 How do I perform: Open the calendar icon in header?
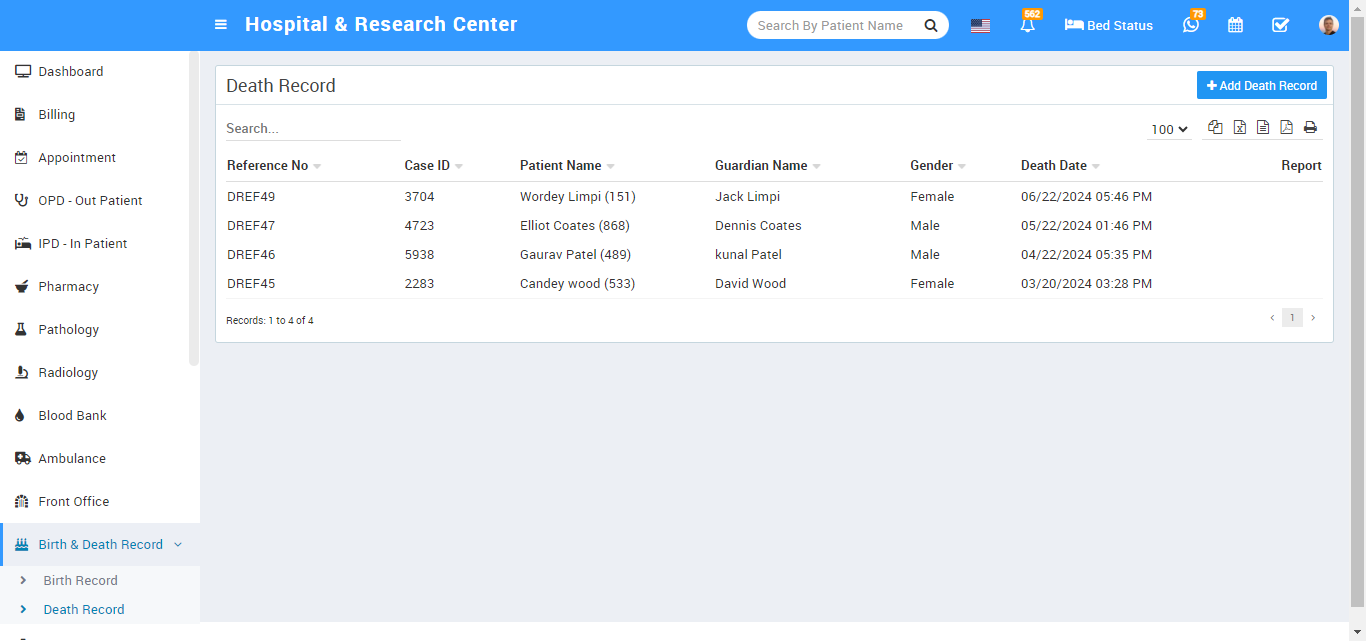click(1235, 25)
